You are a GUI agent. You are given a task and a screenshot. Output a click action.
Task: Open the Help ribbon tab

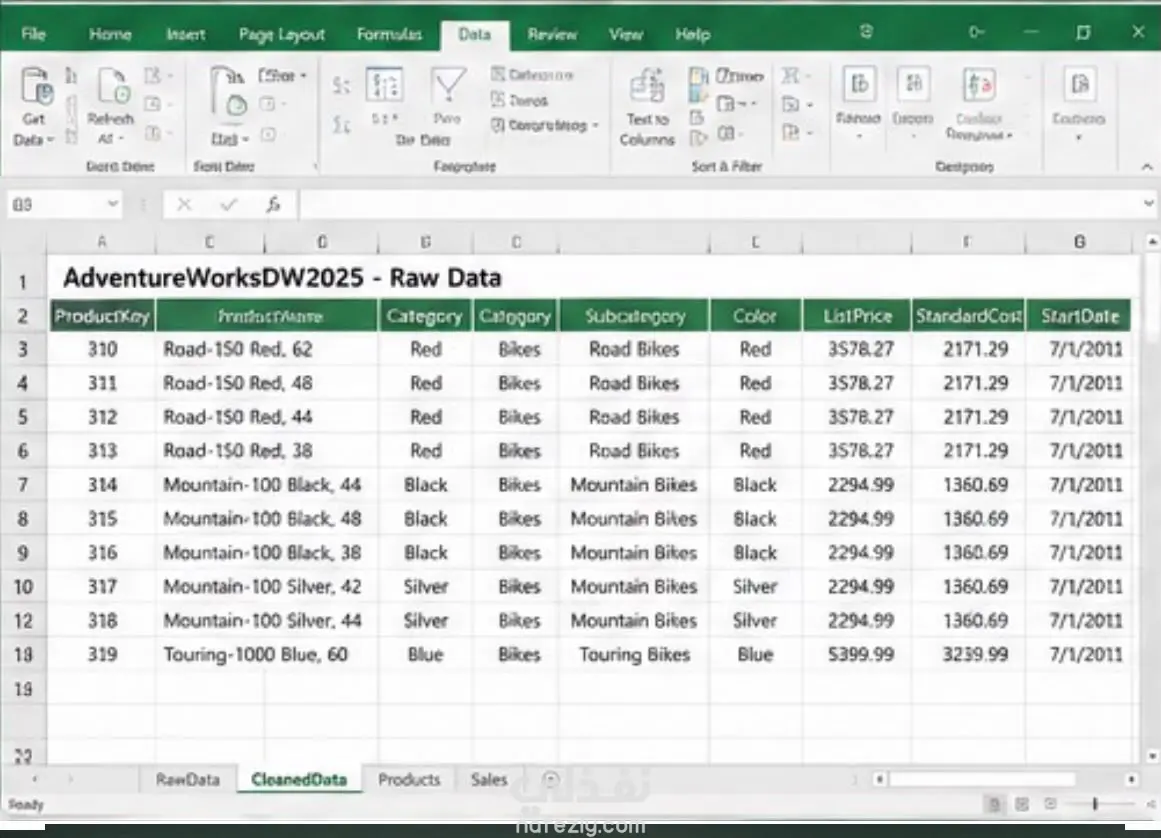[692, 34]
